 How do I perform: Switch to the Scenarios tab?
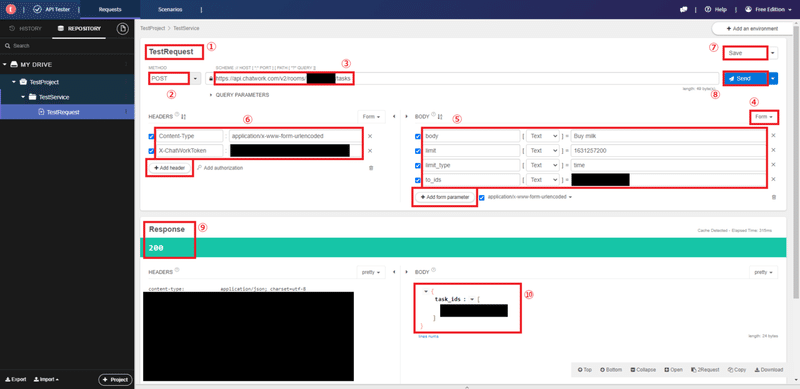(169, 9)
